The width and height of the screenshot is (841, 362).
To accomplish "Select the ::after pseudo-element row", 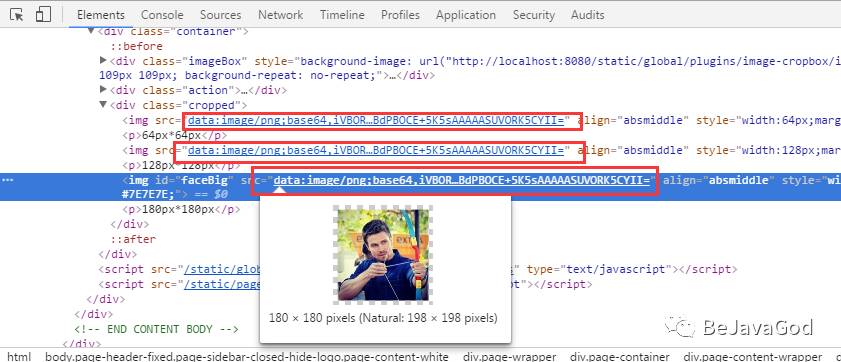I will click(x=133, y=239).
